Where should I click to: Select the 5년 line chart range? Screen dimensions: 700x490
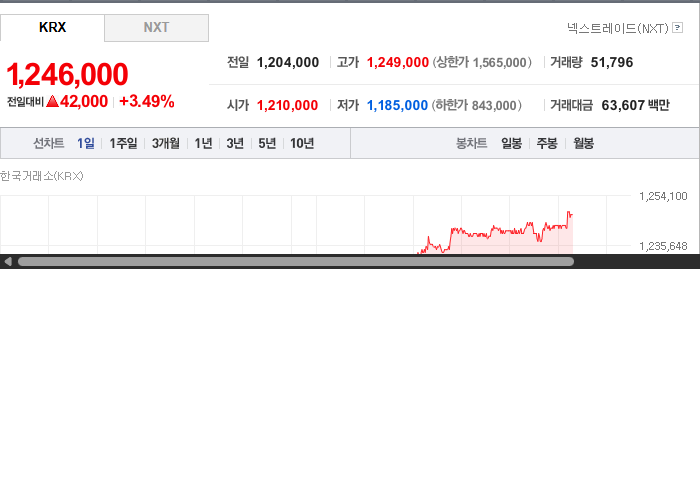(267, 143)
